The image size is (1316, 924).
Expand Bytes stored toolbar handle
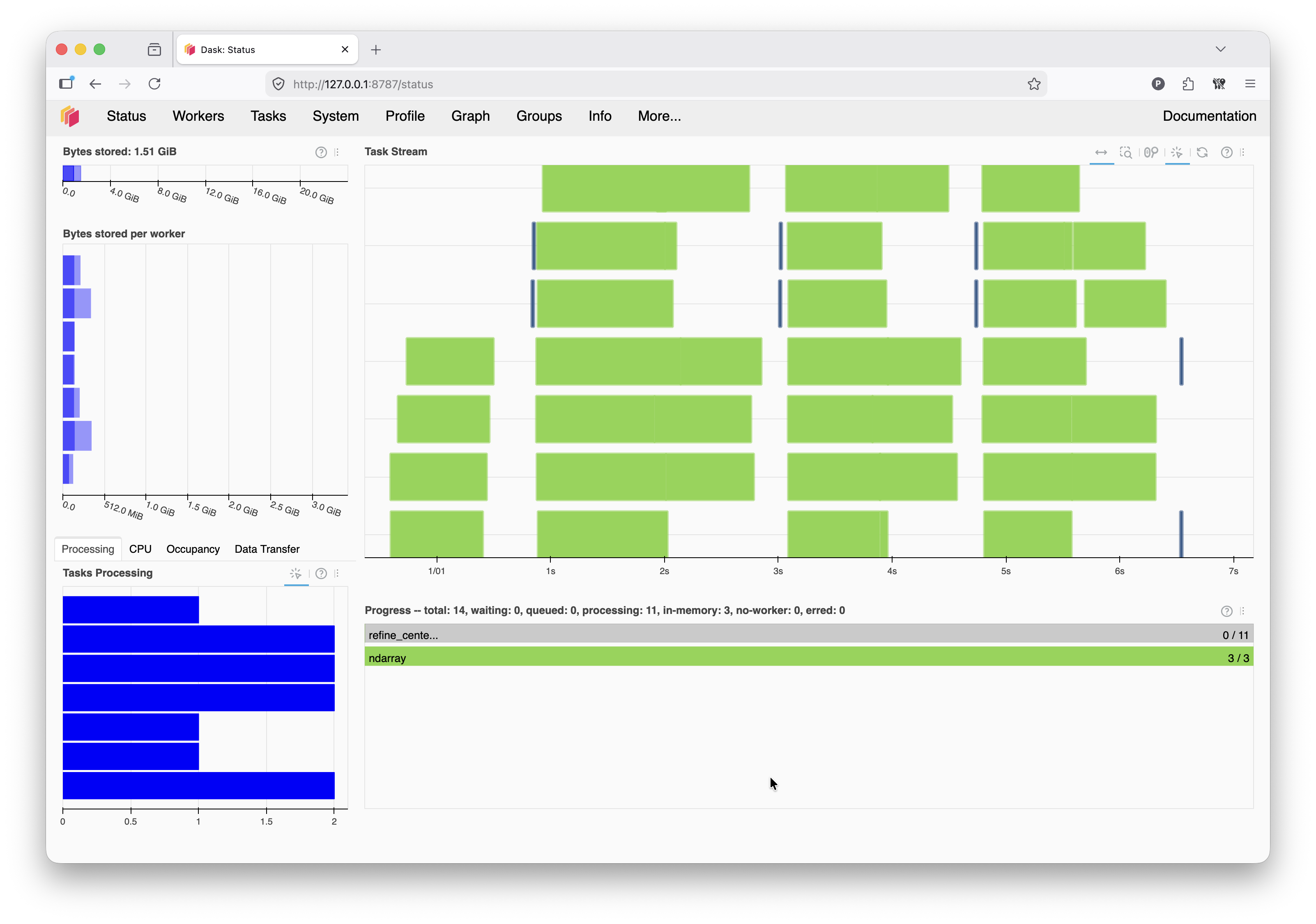click(337, 152)
